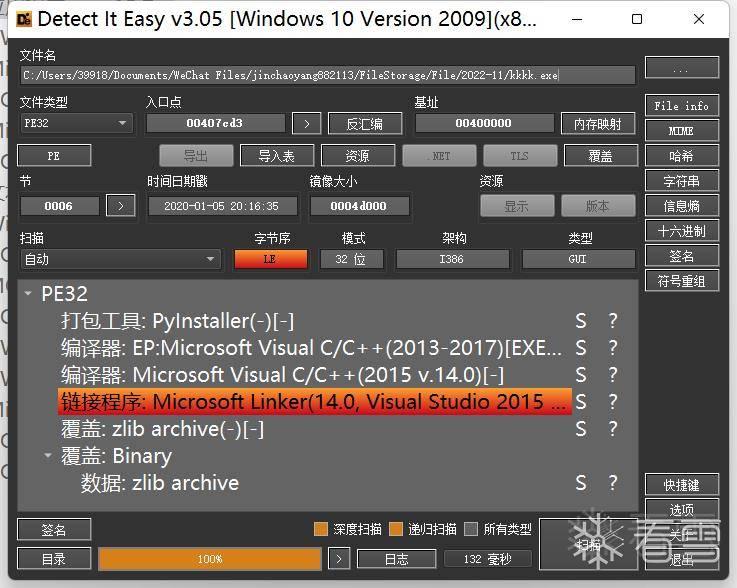Image resolution: width=737 pixels, height=588 pixels.
Task: Click S marker on the Microsoft Linker row
Action: pyautogui.click(x=581, y=402)
